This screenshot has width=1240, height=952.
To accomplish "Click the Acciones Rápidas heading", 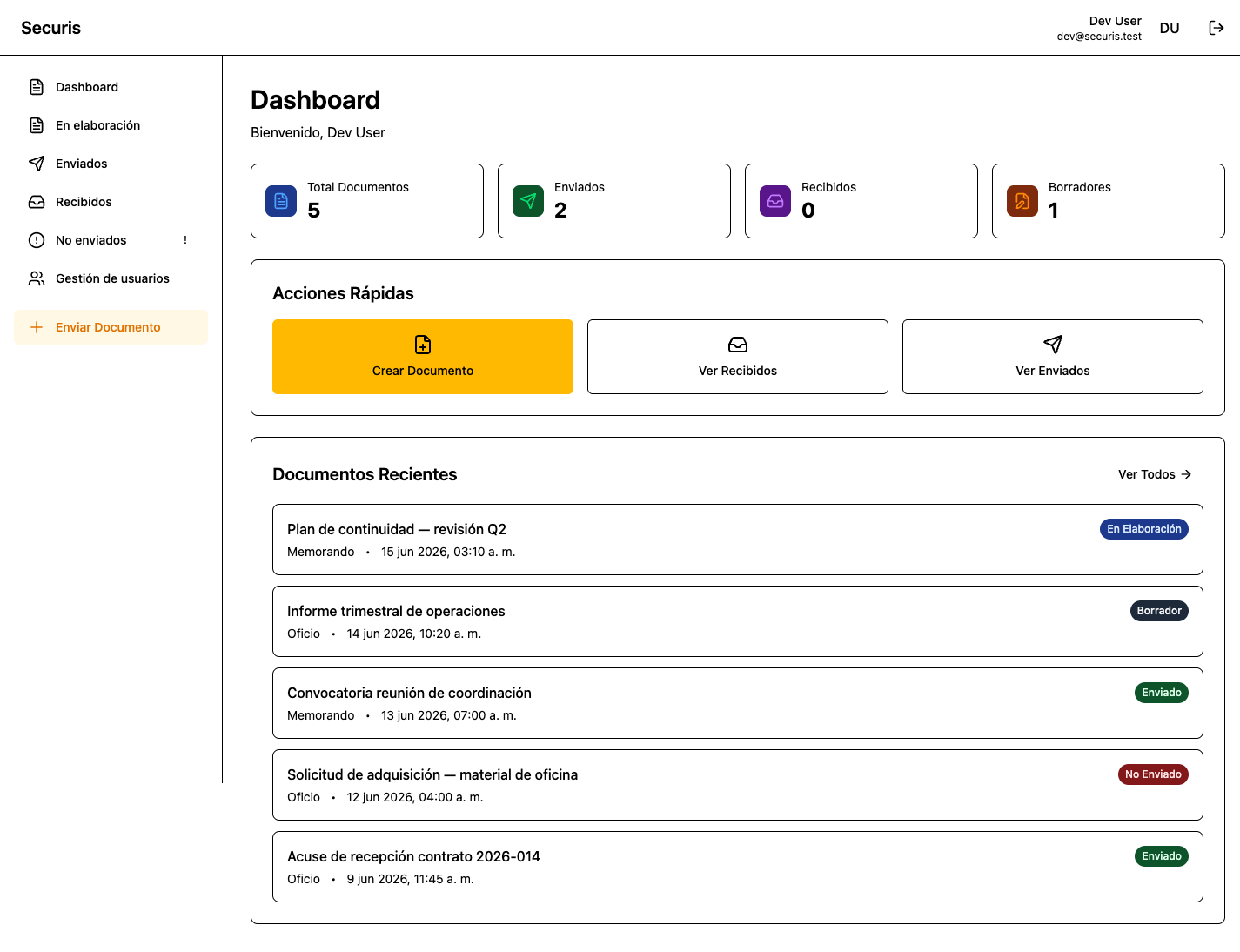I will click(x=343, y=293).
